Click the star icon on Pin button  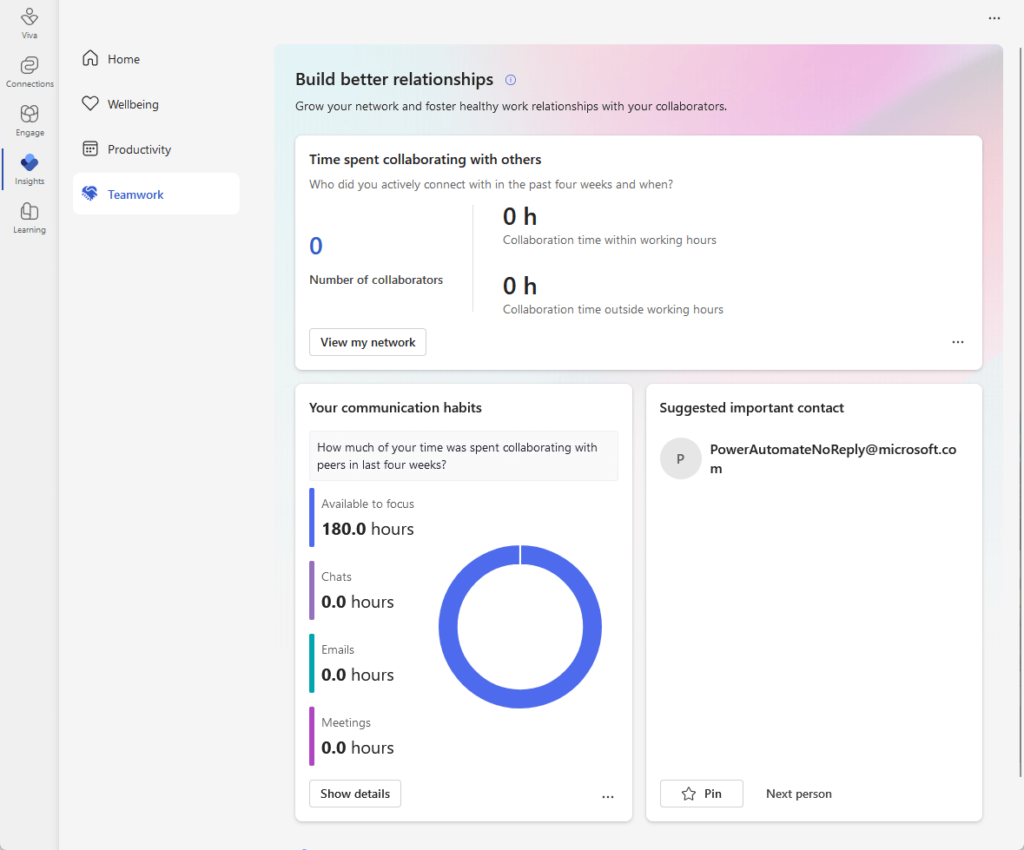(688, 794)
